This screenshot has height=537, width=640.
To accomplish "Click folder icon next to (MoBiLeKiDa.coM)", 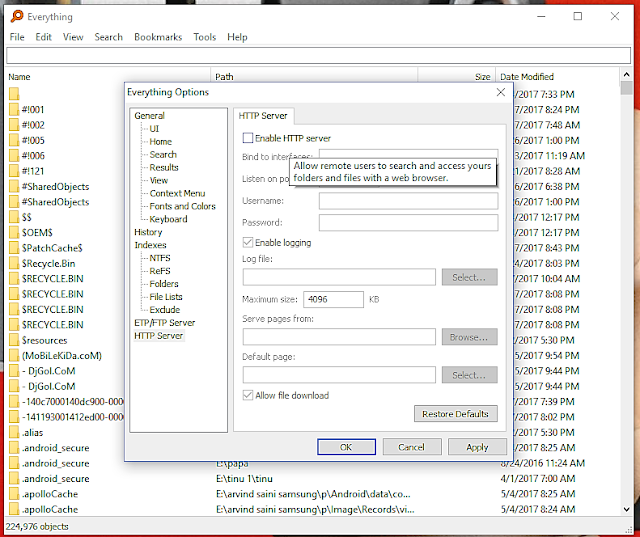I will 14,355.
